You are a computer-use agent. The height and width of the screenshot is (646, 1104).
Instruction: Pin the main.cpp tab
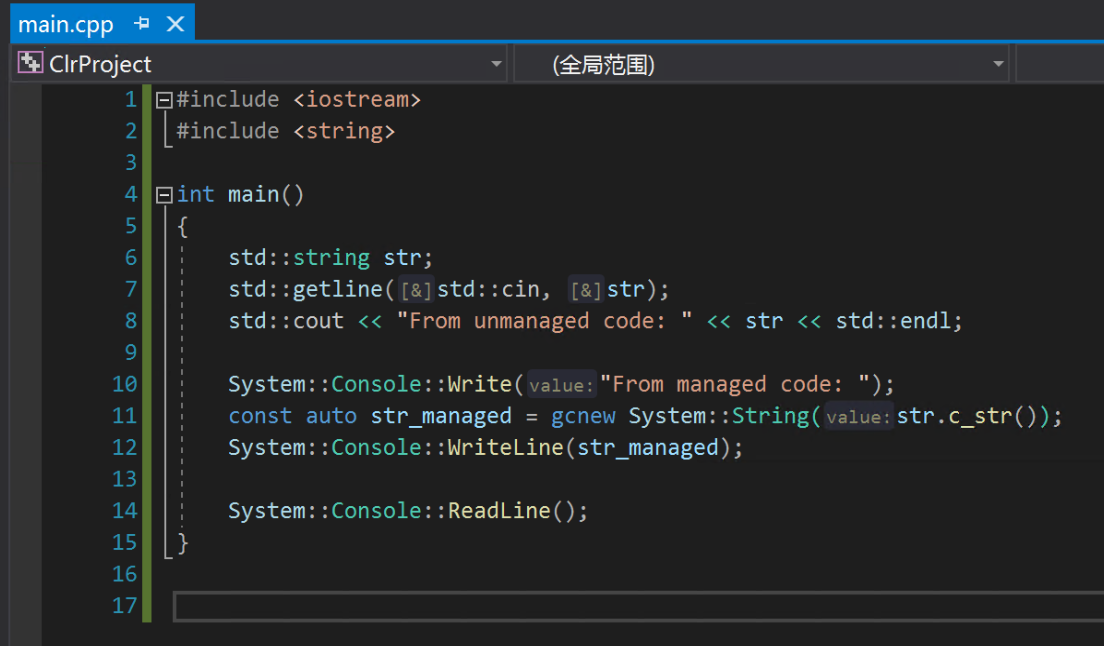click(x=141, y=24)
